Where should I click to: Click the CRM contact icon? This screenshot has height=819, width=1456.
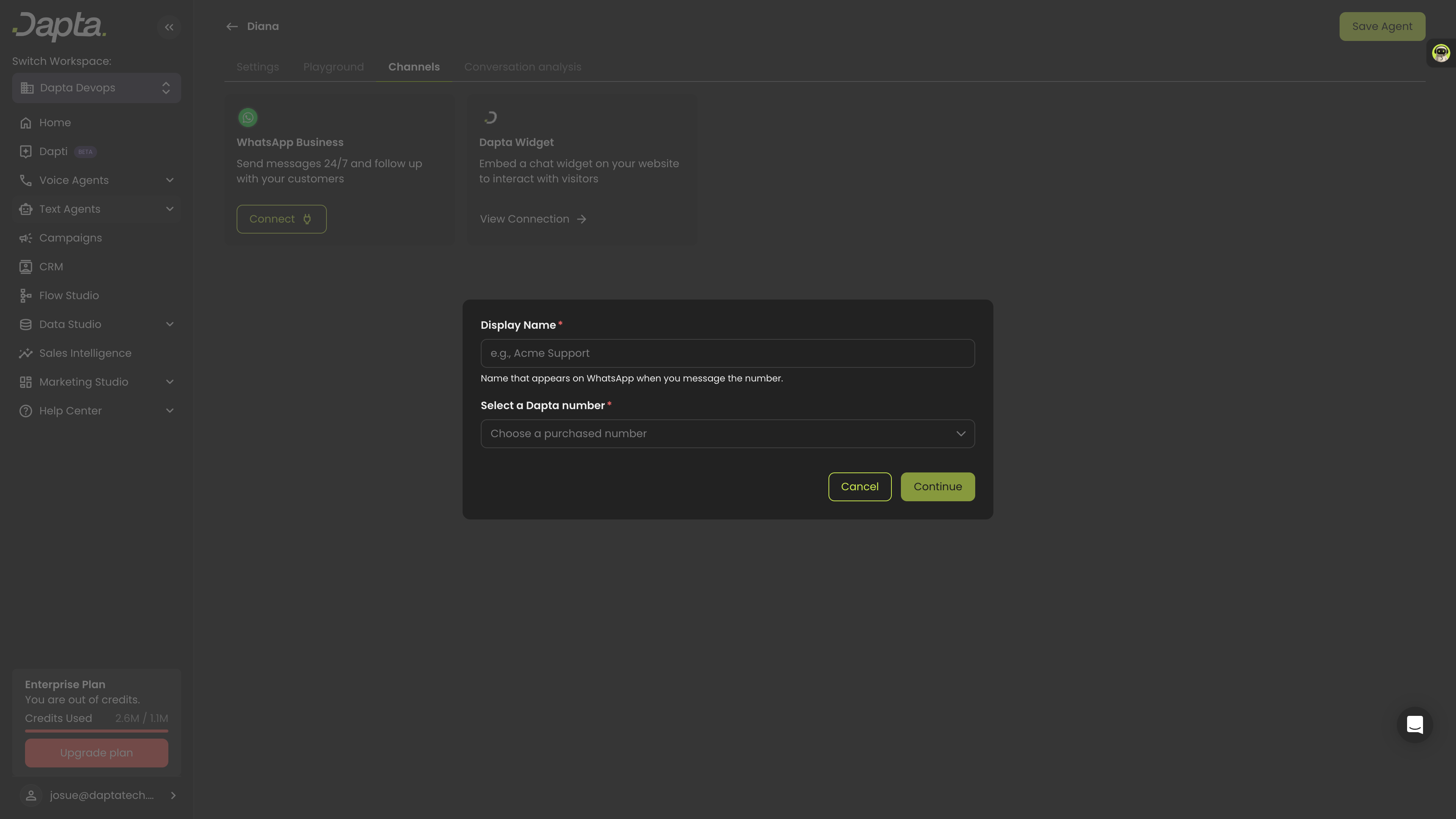[x=25, y=267]
